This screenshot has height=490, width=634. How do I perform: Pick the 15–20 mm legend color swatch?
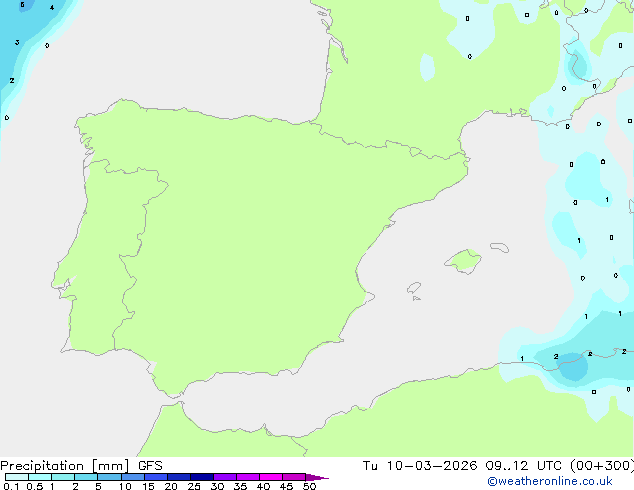[x=156, y=477]
